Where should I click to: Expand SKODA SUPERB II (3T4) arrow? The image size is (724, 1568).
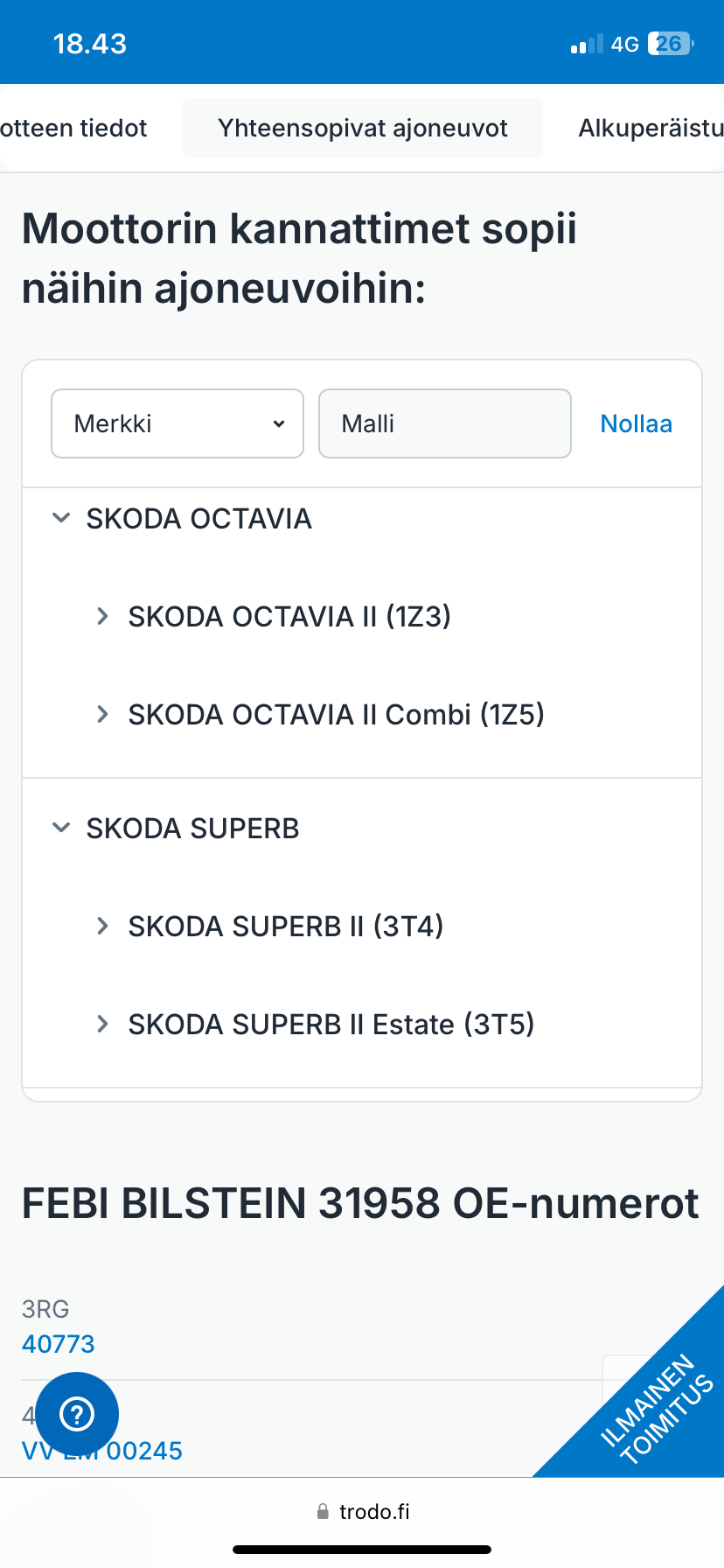[103, 926]
